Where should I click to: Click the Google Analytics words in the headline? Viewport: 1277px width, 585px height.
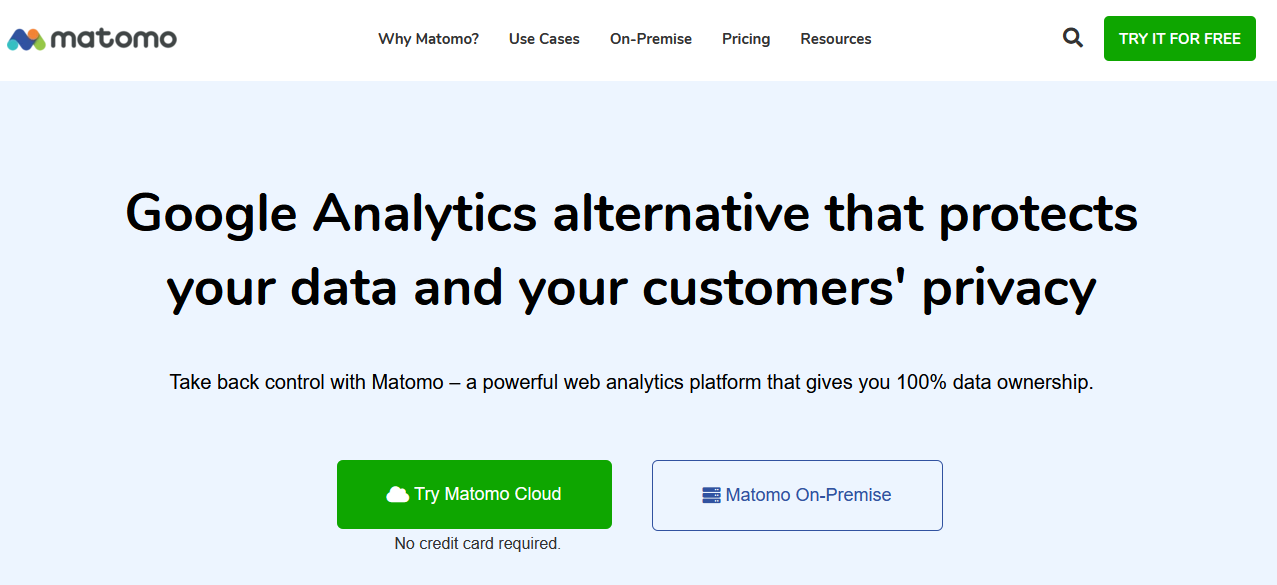tap(331, 215)
